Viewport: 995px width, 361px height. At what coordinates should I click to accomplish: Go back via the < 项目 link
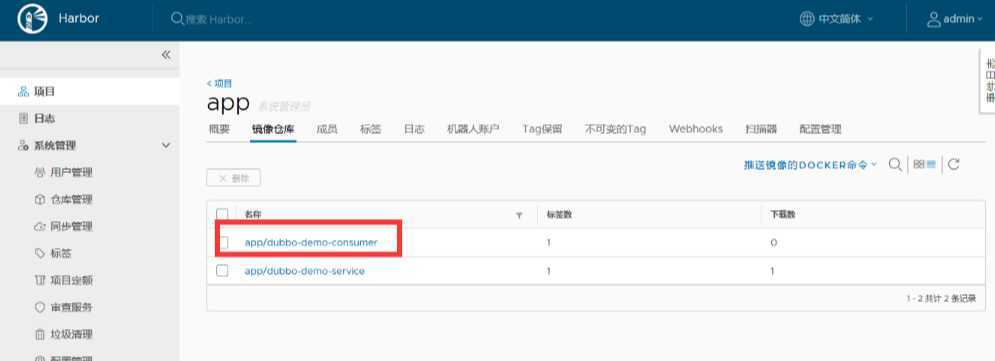[x=220, y=83]
